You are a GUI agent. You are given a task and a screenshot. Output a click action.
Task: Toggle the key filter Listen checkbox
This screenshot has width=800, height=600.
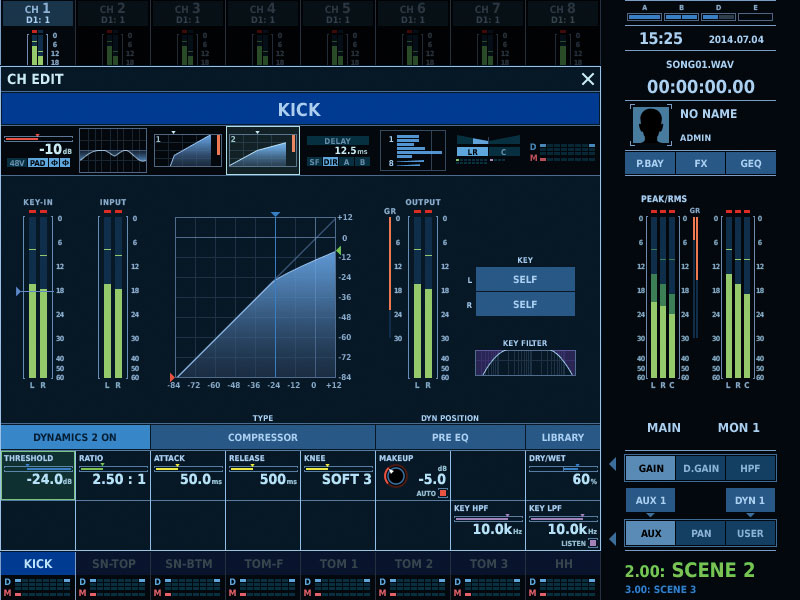click(593, 543)
